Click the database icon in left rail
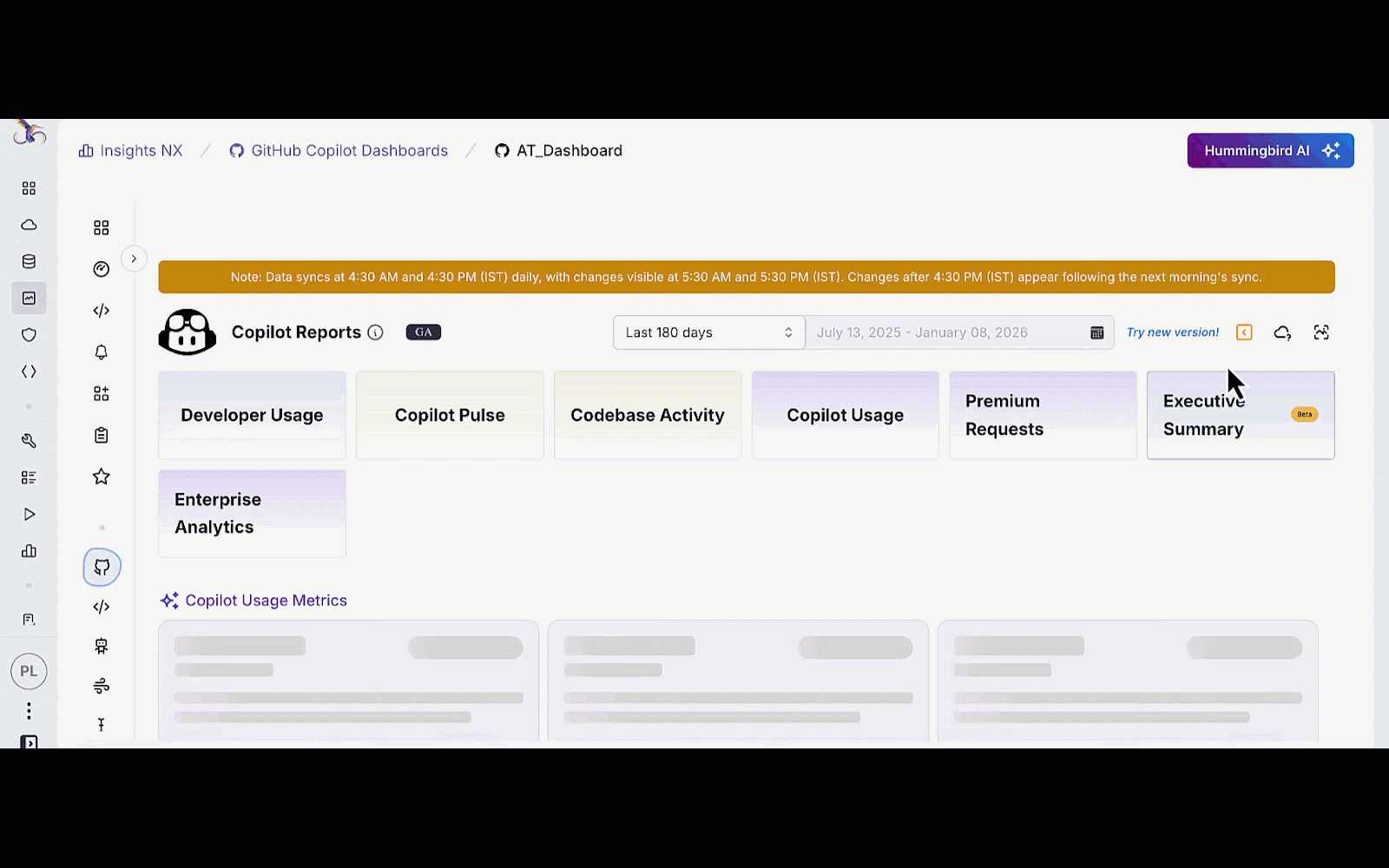The width and height of the screenshot is (1389, 868). coord(29,261)
